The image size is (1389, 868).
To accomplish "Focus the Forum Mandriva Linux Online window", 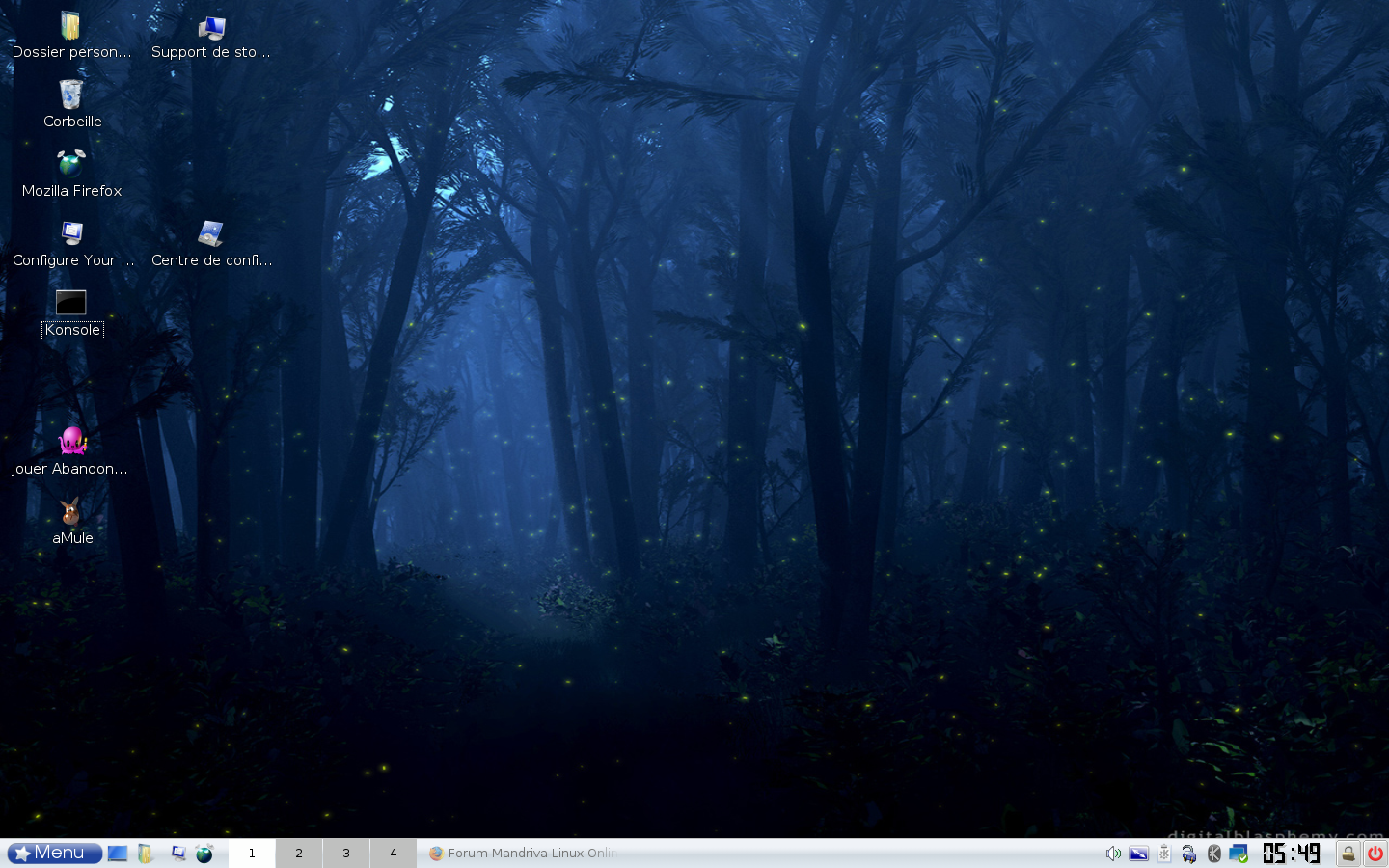I will (x=521, y=853).
